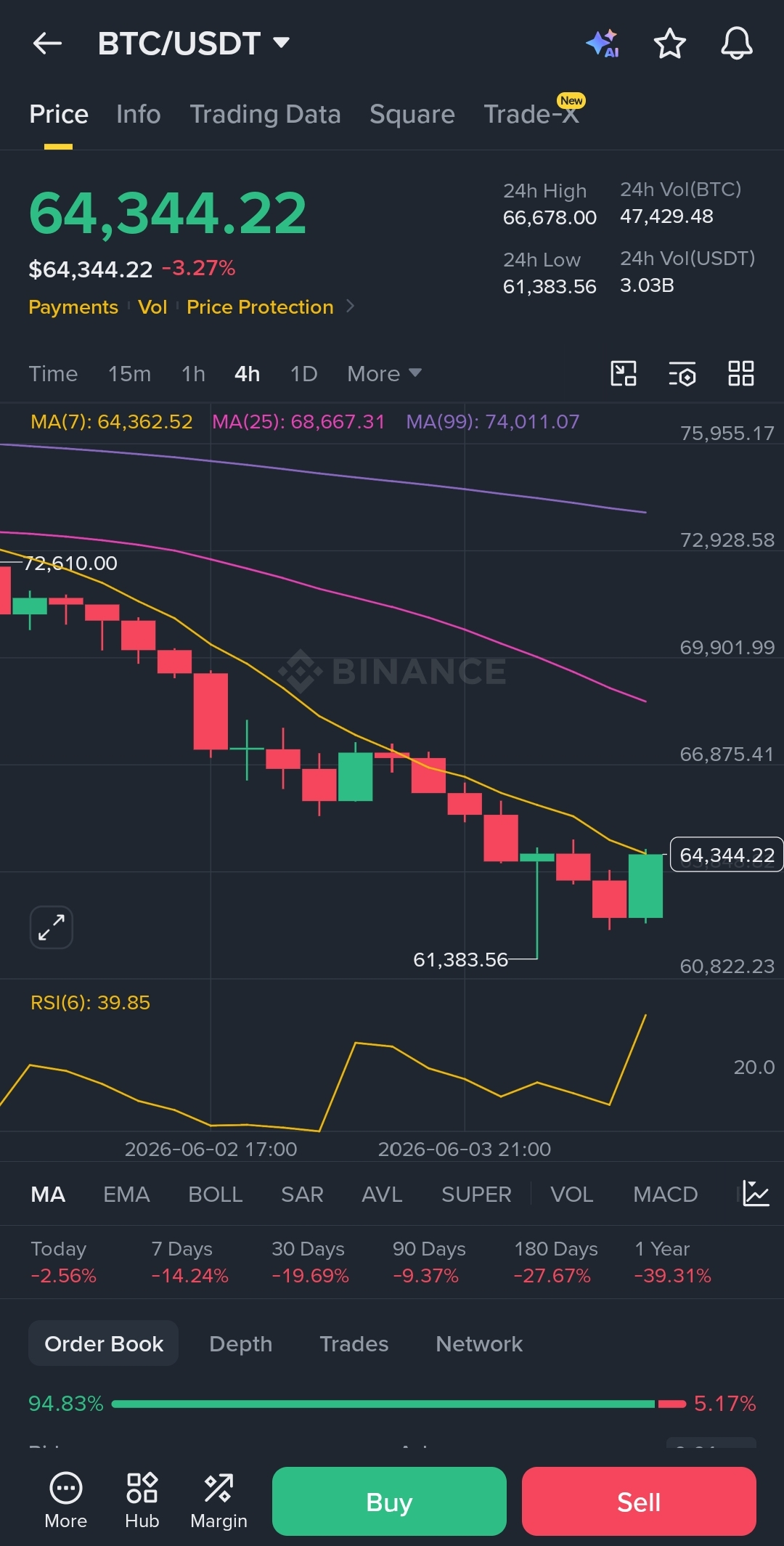Viewport: 784px width, 1546px height.
Task: Open BTC/USDT pair selector dropdown
Action: pyautogui.click(x=194, y=44)
